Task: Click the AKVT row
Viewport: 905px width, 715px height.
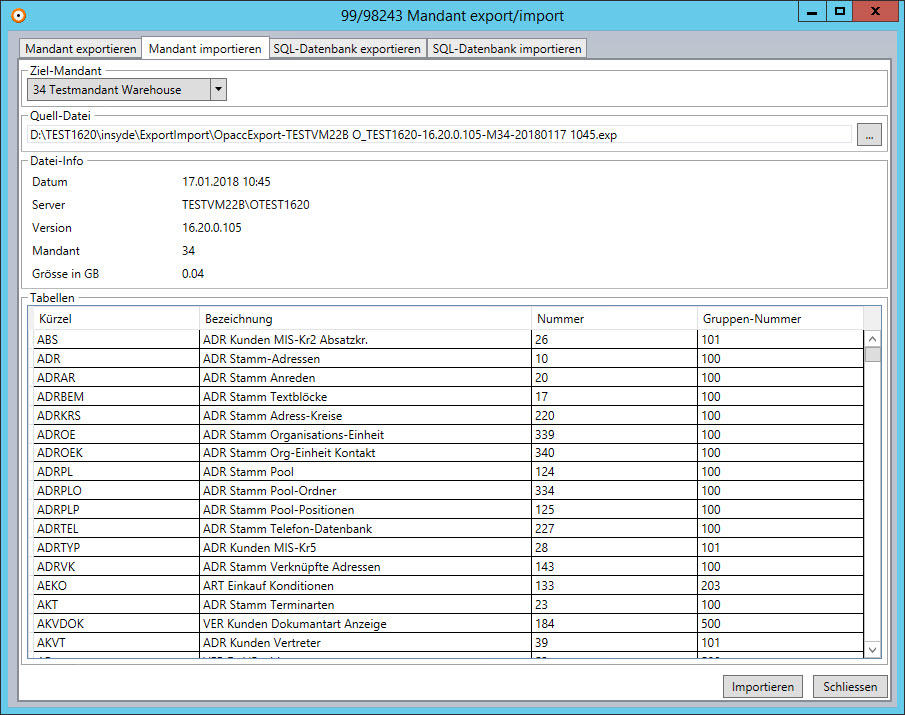Action: click(x=448, y=642)
